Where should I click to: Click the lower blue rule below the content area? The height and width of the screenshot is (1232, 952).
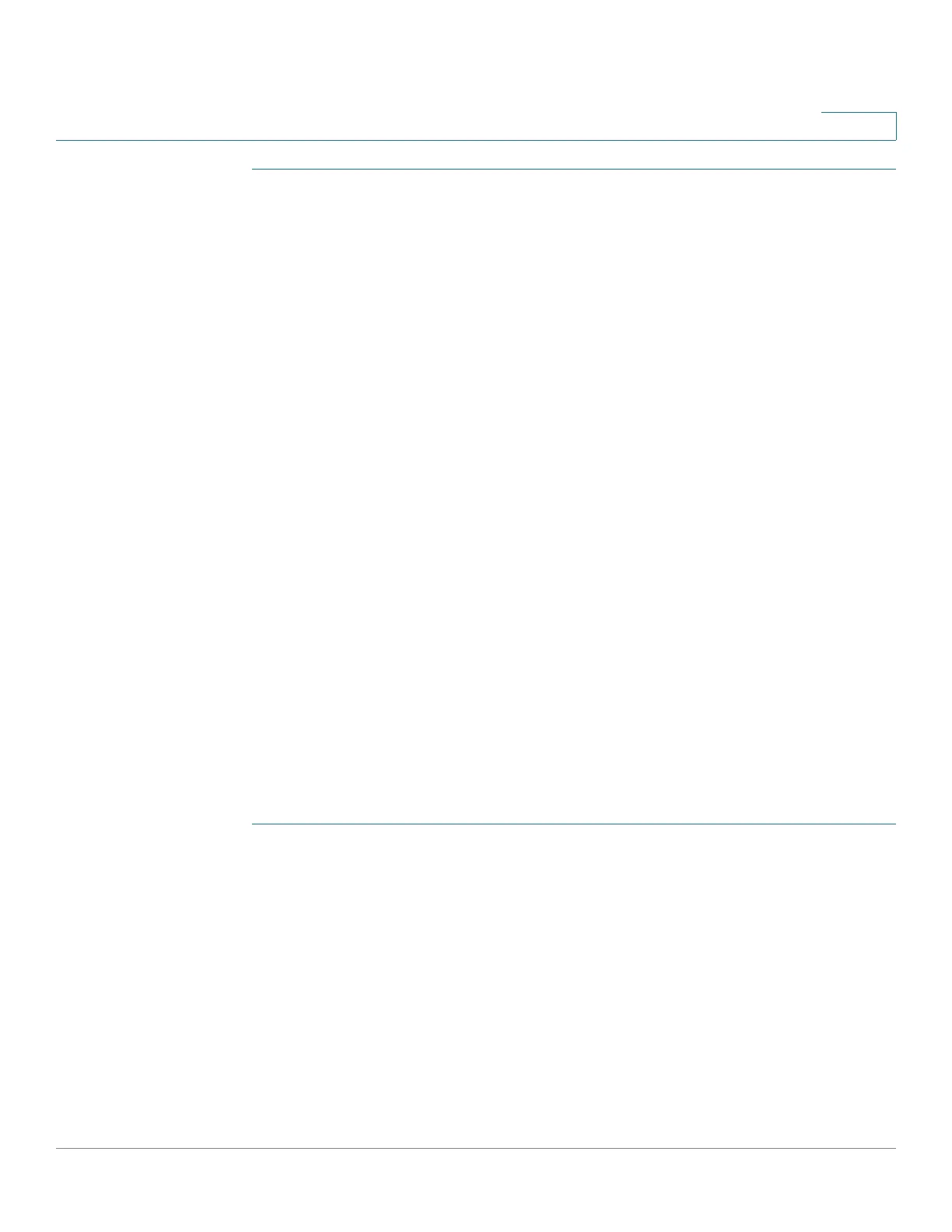tap(574, 824)
